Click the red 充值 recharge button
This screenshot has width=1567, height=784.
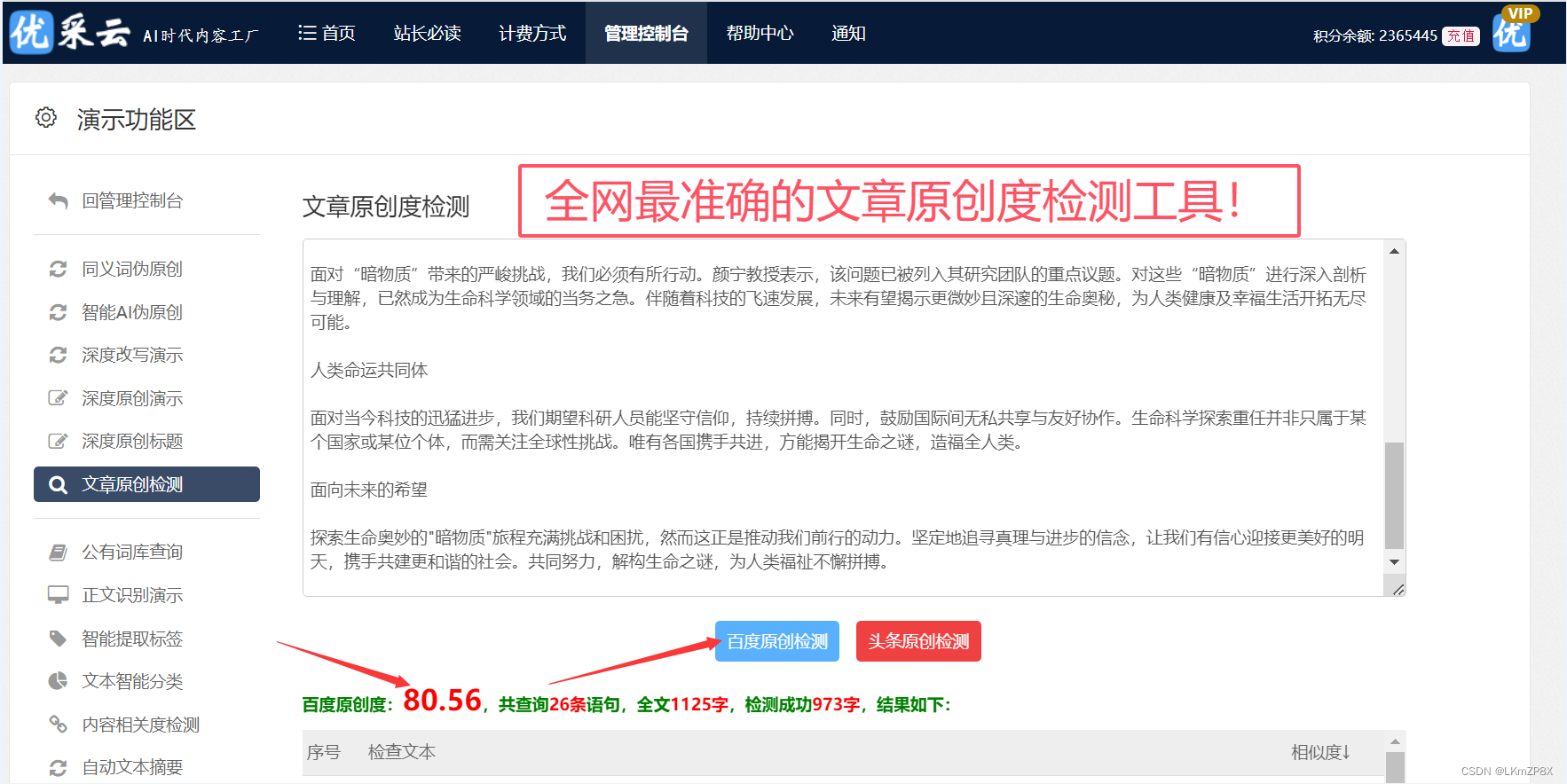[x=1461, y=36]
